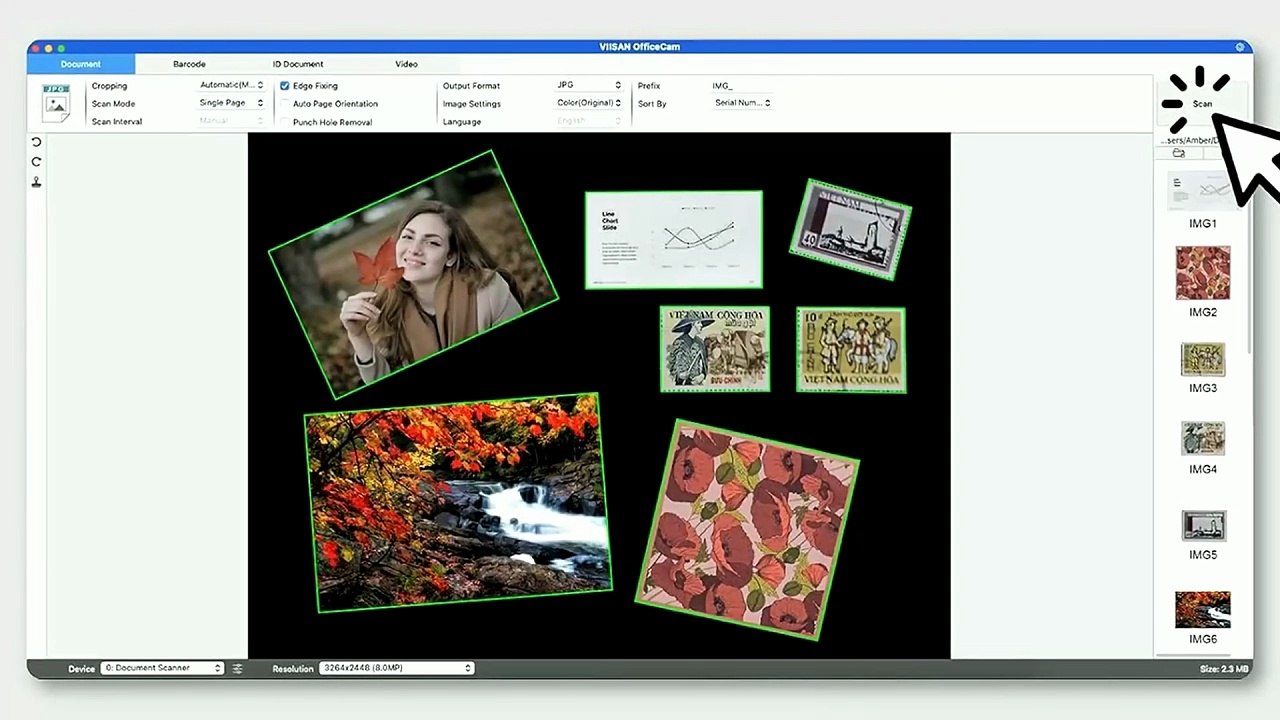Click the Size: 2.3 MB status text
This screenshot has height=720, width=1280.
tap(1224, 668)
